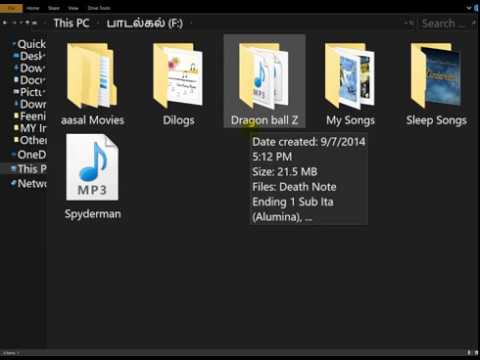Screen dimensions: 480x360
Task: Expand the ribbon with the chevron
Action: (x=469, y=8)
